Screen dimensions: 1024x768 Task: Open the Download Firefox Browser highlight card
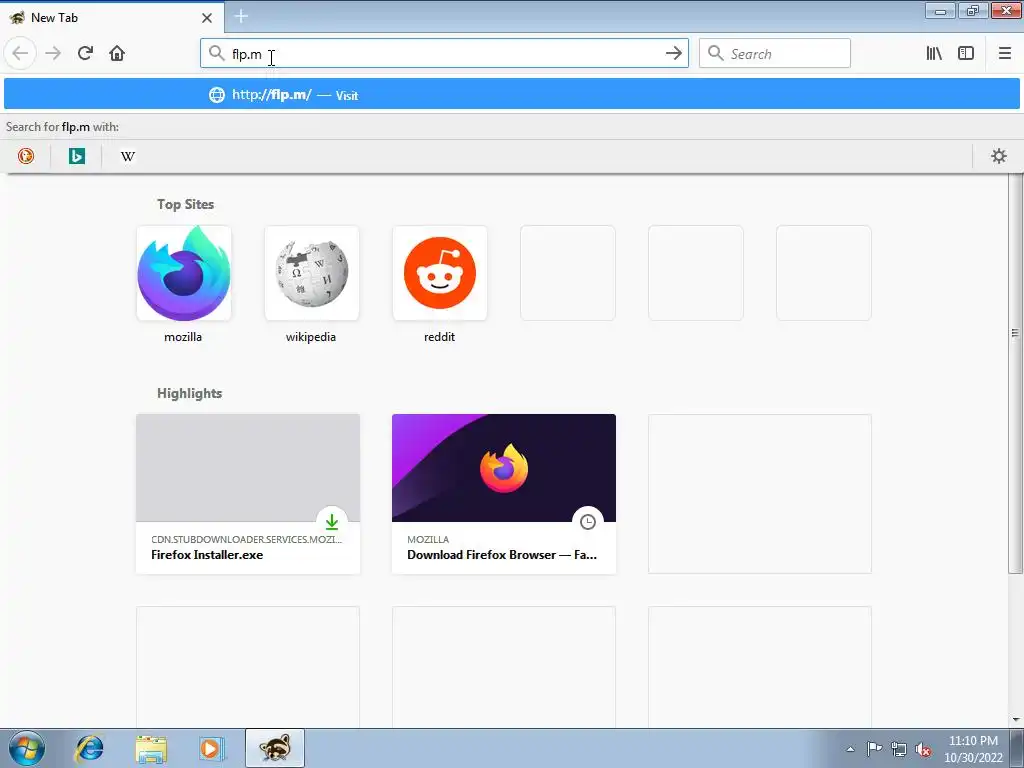(504, 494)
